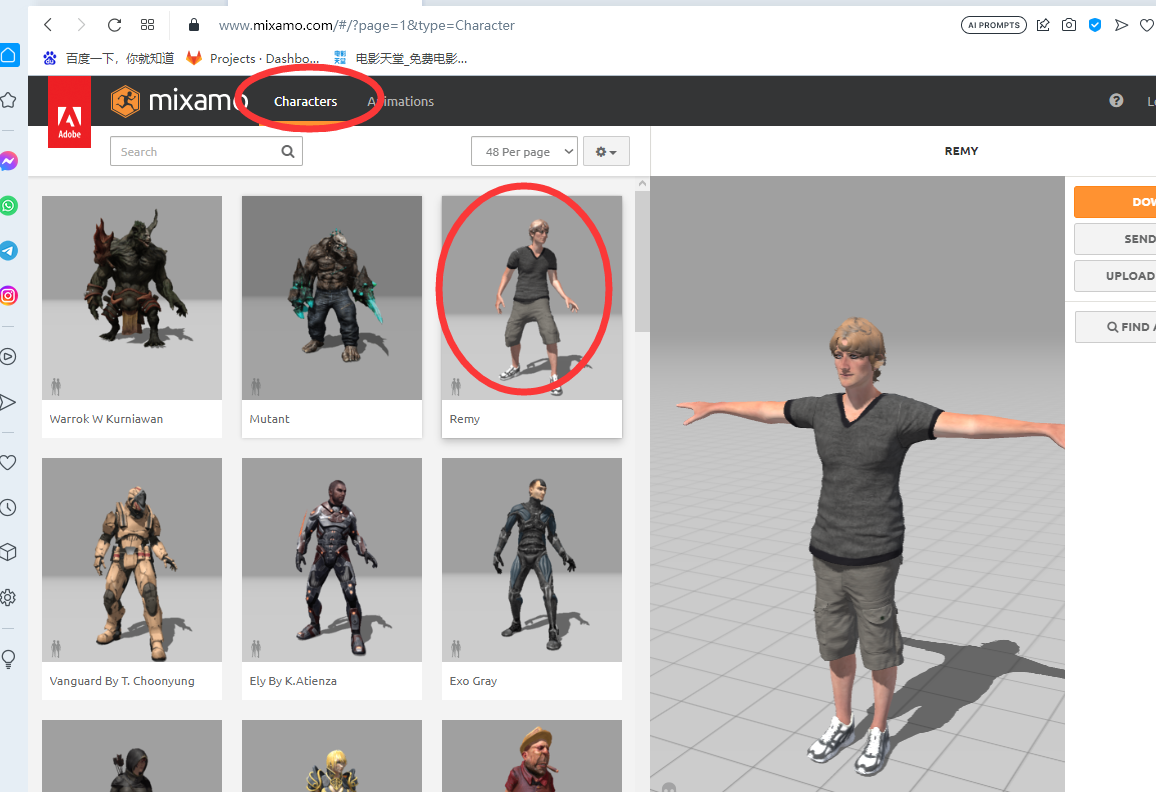Open the gear settings dropdown

click(x=606, y=151)
